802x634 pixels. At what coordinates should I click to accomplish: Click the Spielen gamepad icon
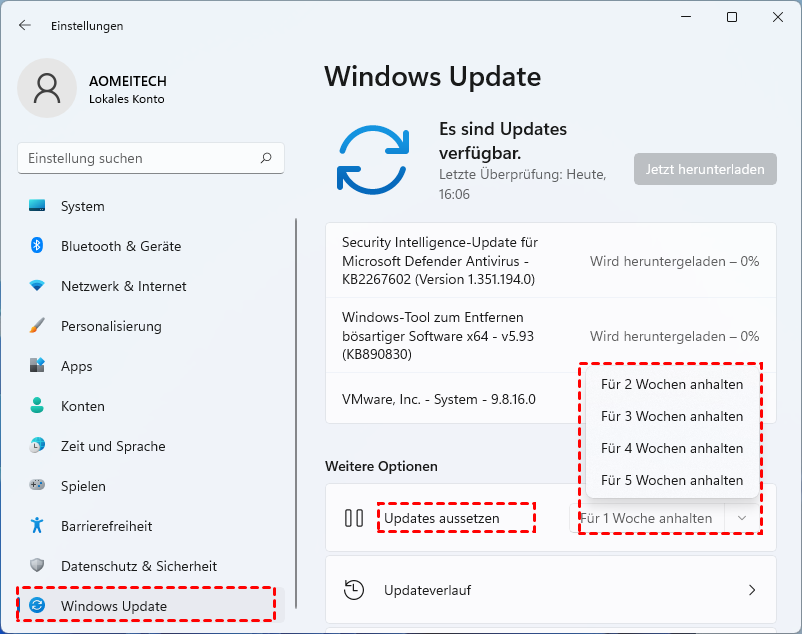click(x=37, y=485)
